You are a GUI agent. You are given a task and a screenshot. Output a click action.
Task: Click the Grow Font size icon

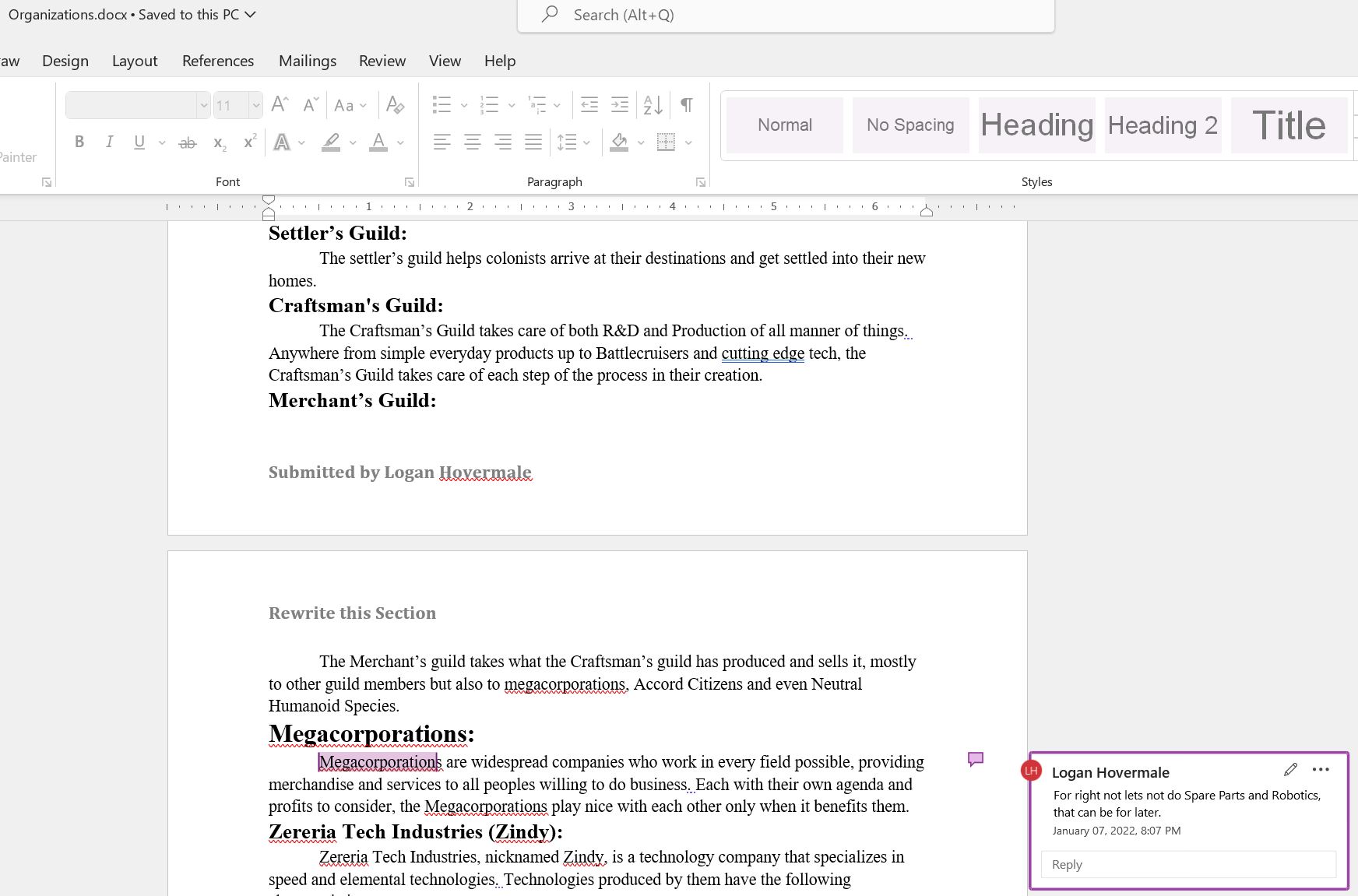click(280, 105)
